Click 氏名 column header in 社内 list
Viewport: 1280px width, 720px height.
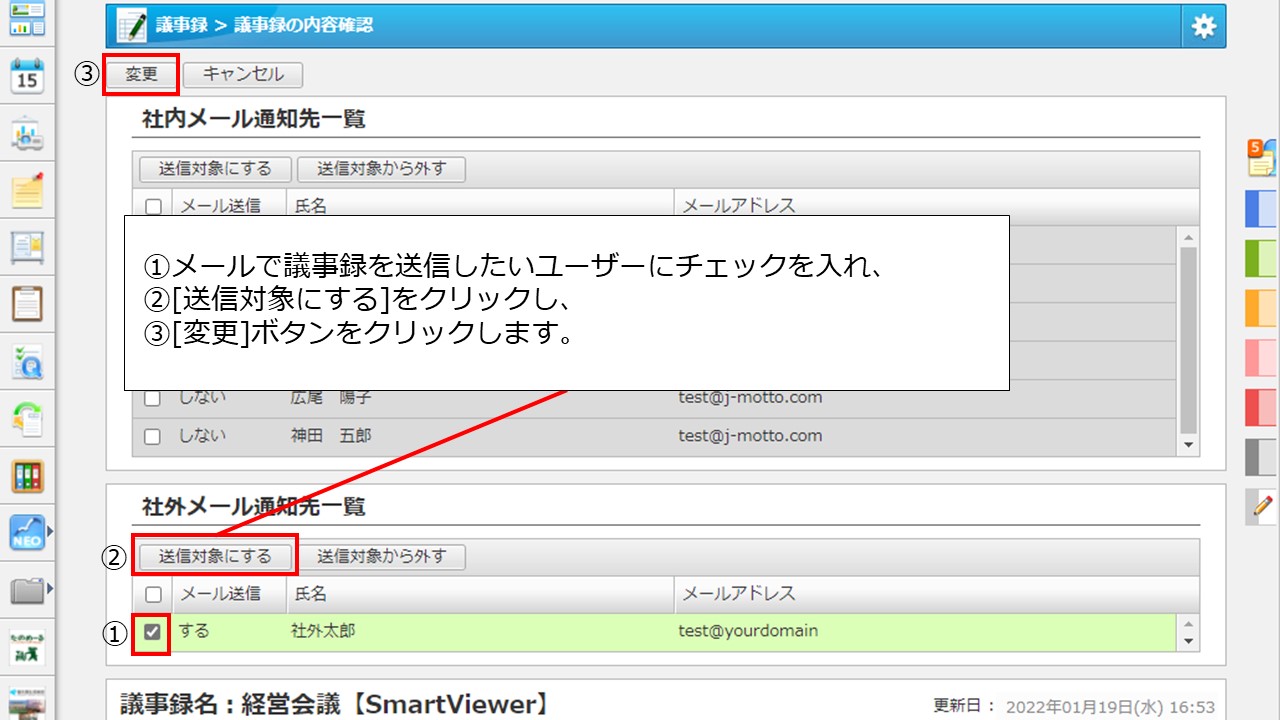coord(309,207)
